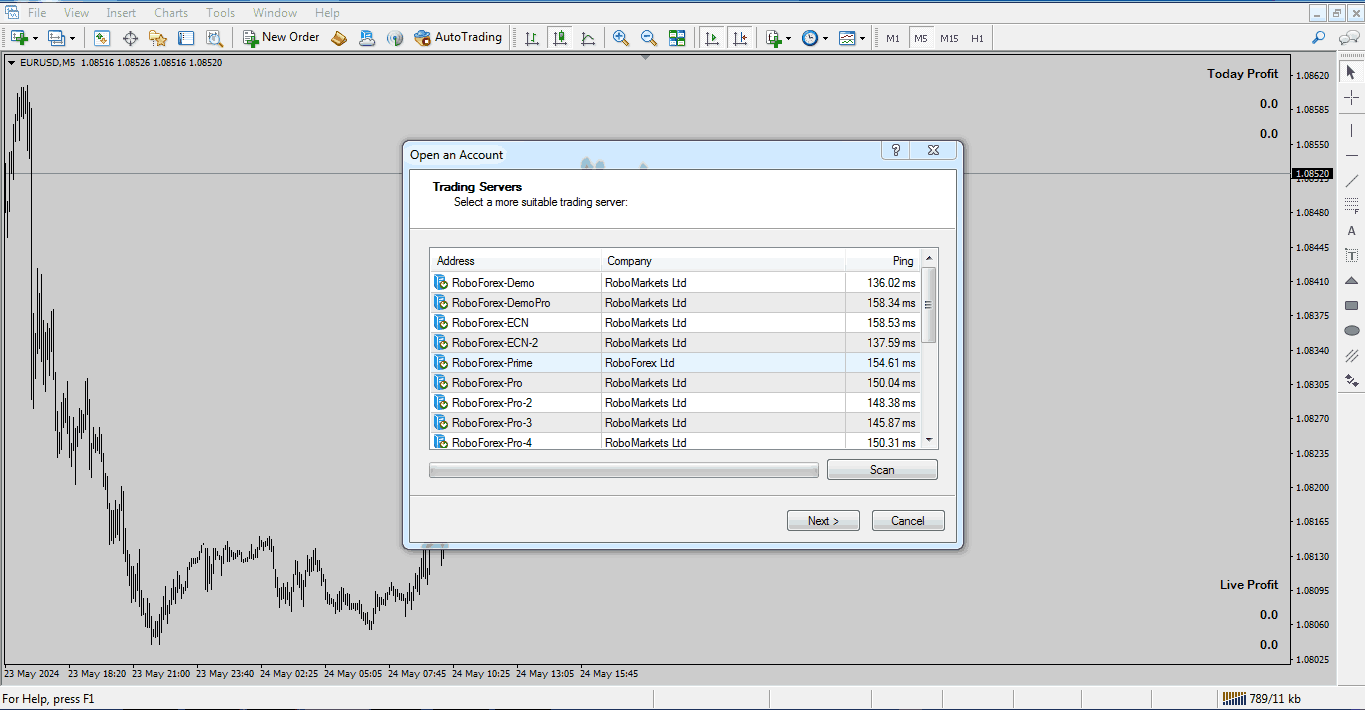The width and height of the screenshot is (1365, 710).
Task: Select the Cursor arrow tool
Action: pyautogui.click(x=1352, y=72)
